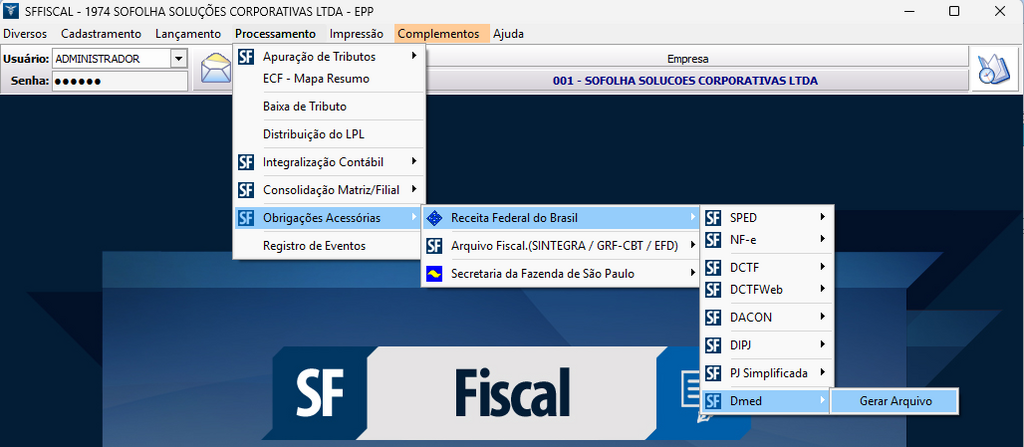Click the São Paulo flag icon
This screenshot has width=1024, height=447.
[x=434, y=273]
